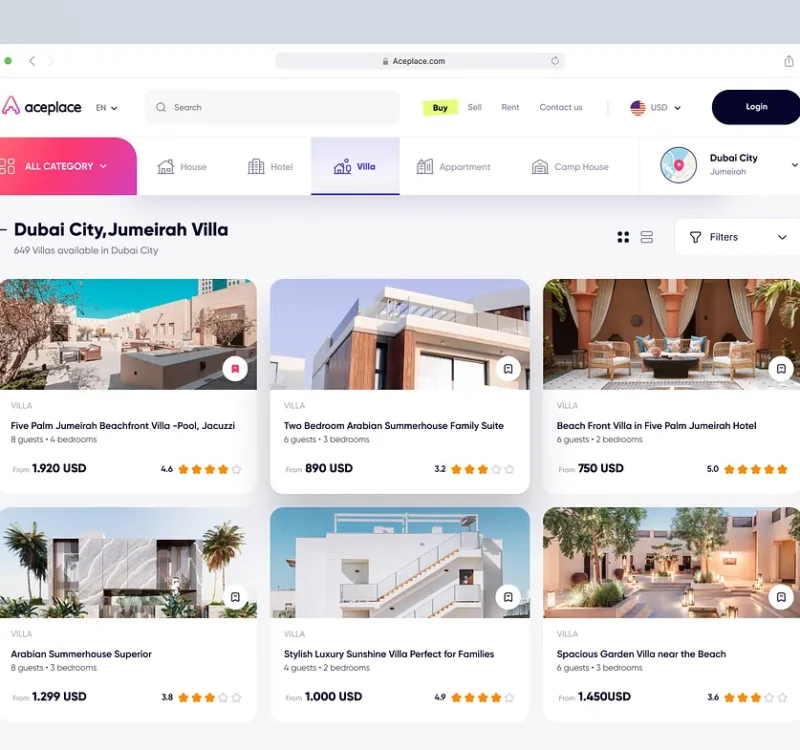Image resolution: width=800 pixels, height=750 pixels.
Task: Bookmark the Two Bedroom Arabian Summerhouse listing
Action: pyautogui.click(x=508, y=369)
